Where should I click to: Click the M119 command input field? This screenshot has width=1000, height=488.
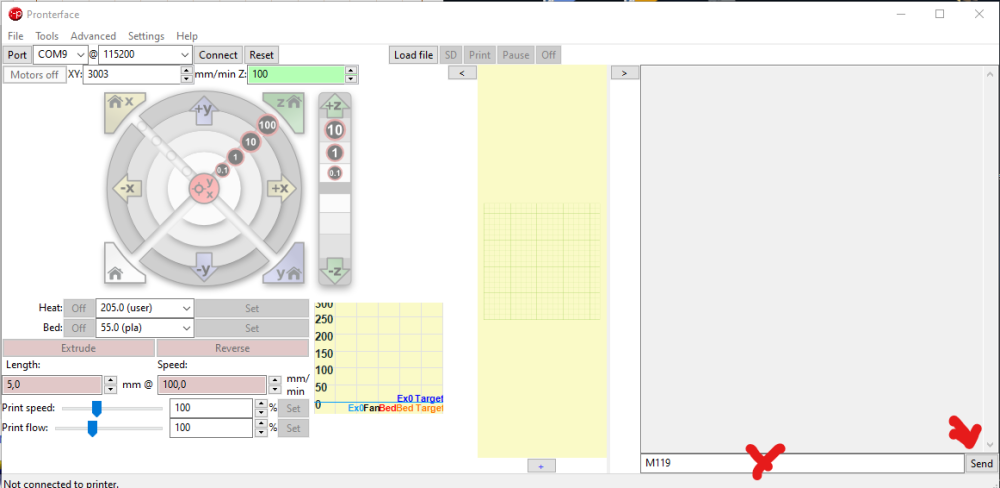coord(802,464)
